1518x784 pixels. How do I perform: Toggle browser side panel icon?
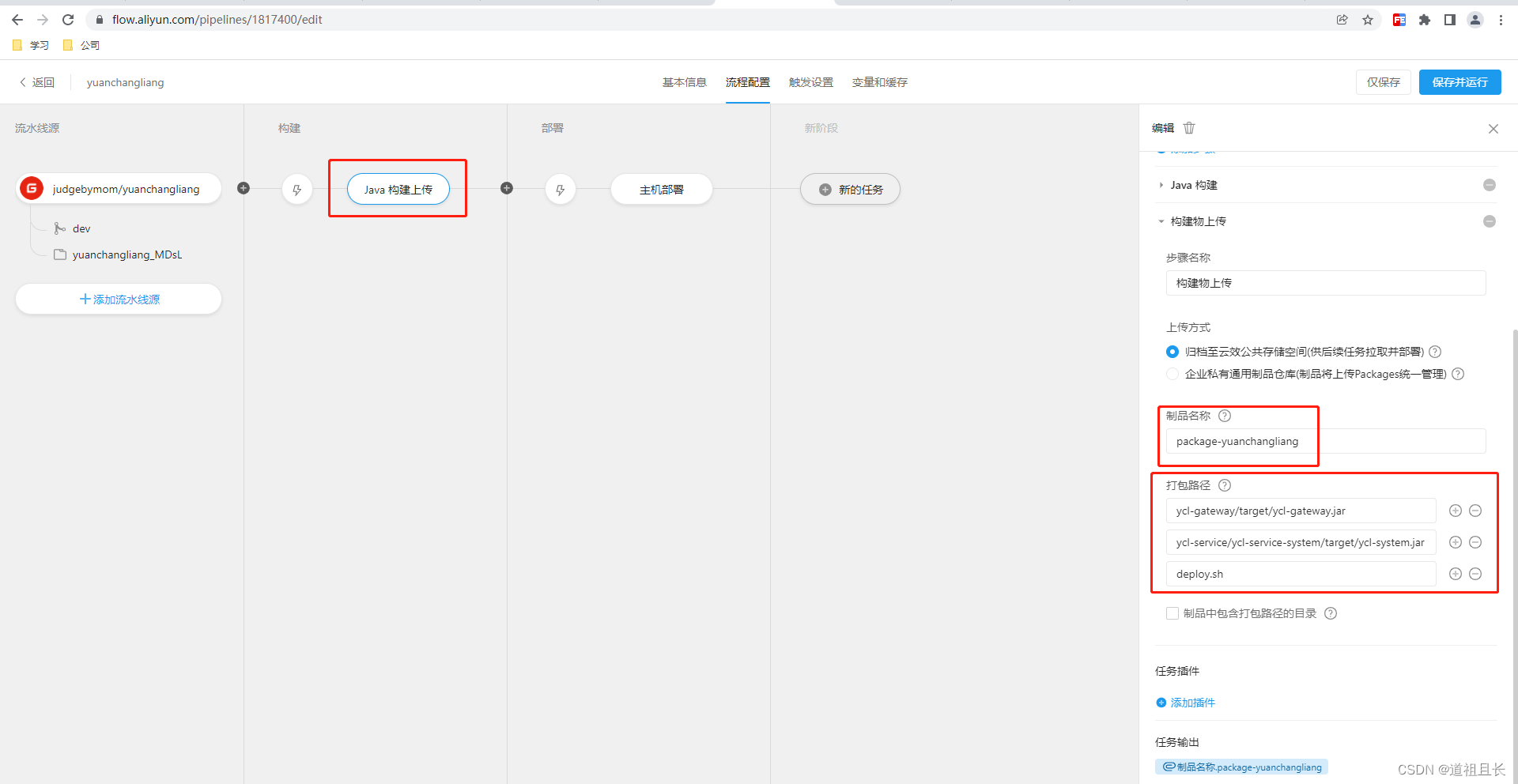coord(1450,20)
